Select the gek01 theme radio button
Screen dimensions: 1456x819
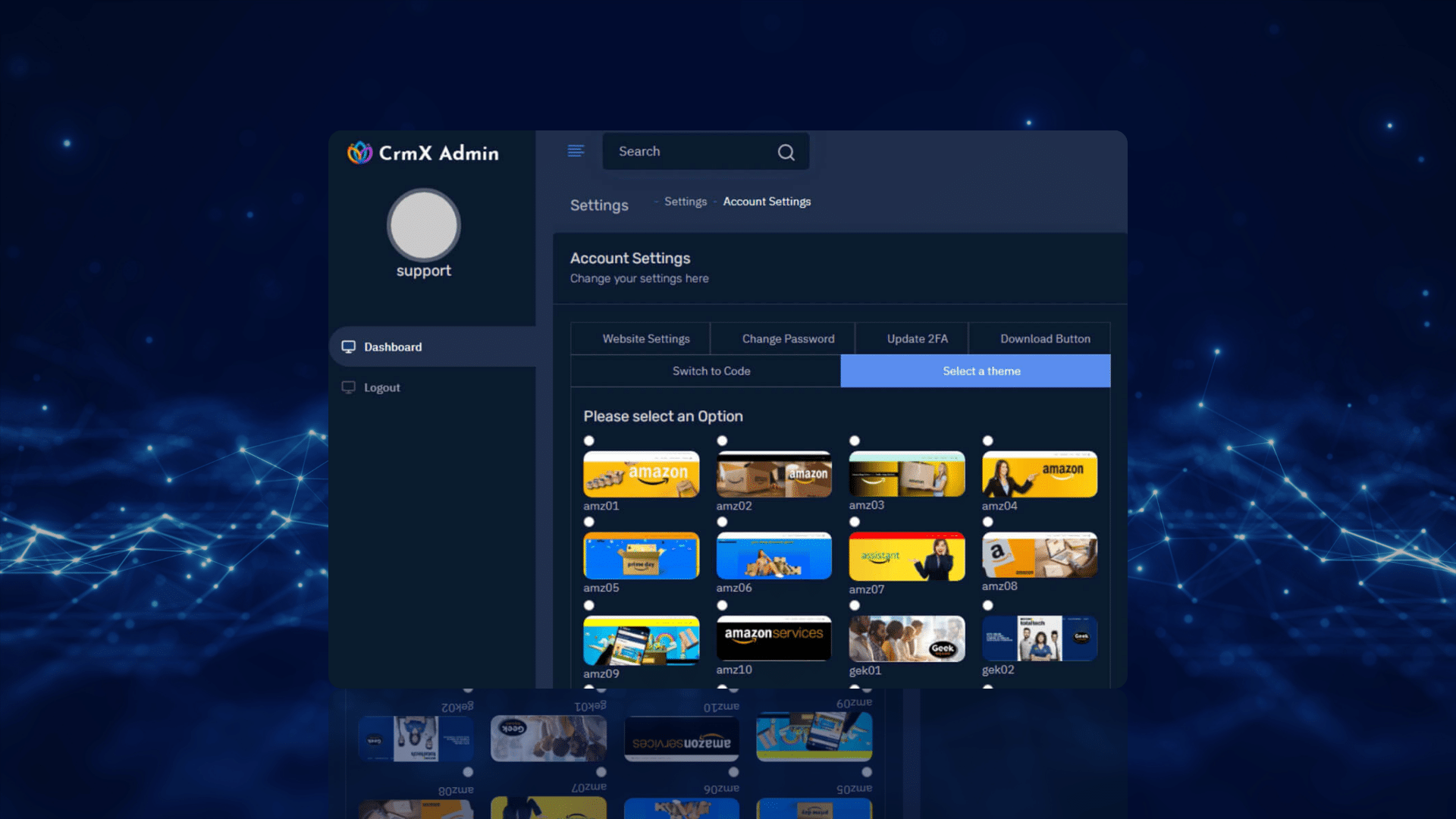tap(854, 604)
